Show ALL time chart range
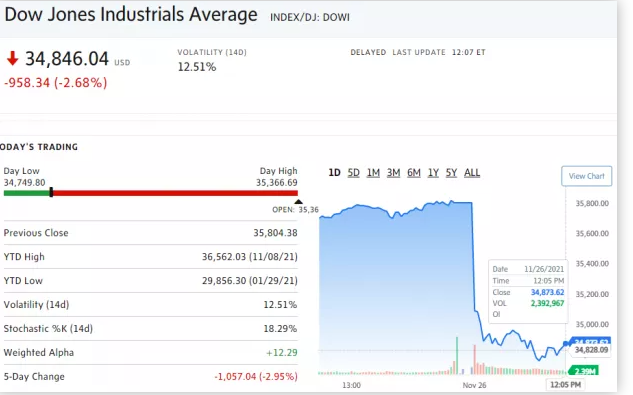The height and width of the screenshot is (395, 633). pos(472,173)
